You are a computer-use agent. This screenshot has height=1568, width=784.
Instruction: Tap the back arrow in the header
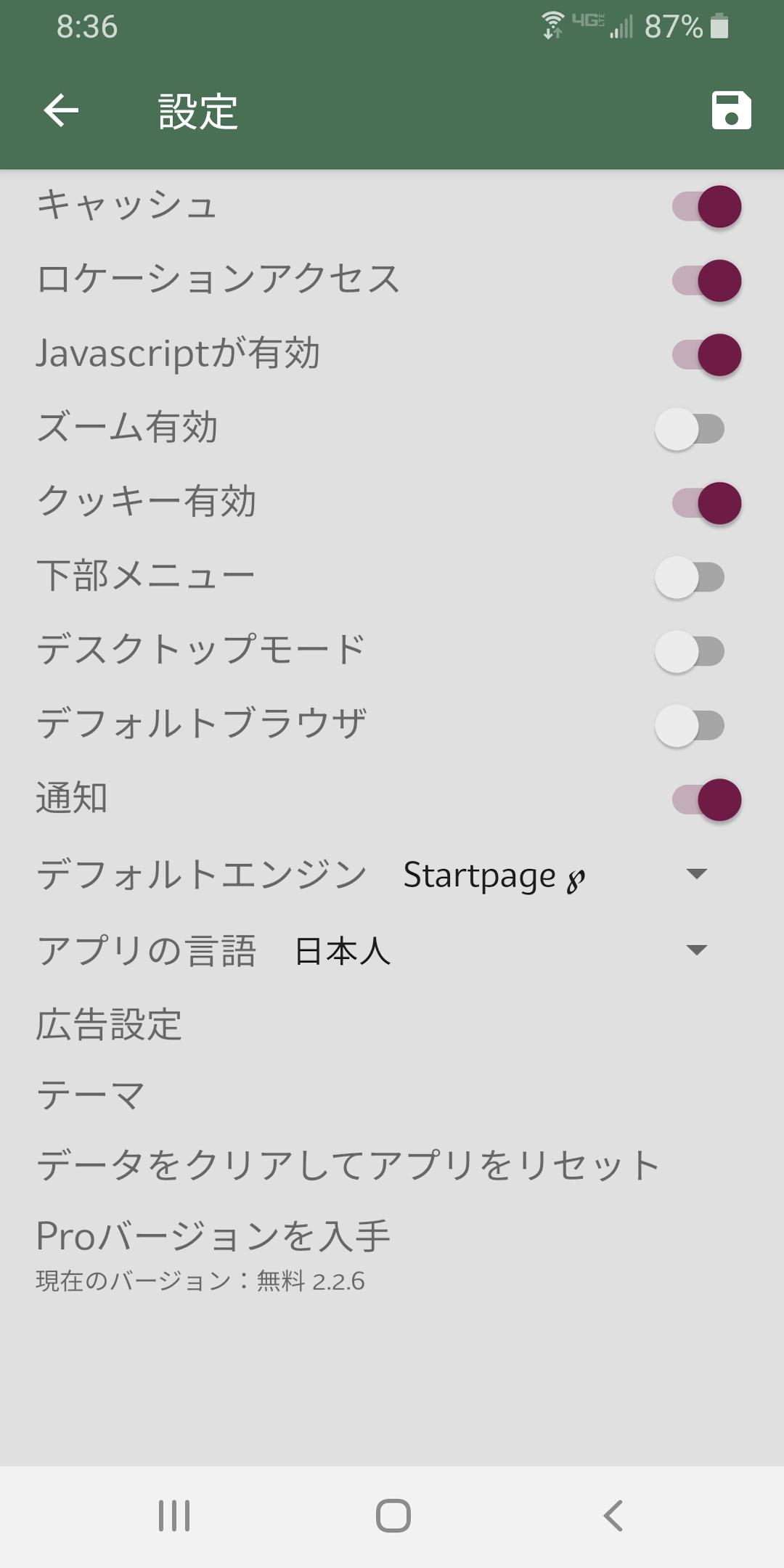61,111
